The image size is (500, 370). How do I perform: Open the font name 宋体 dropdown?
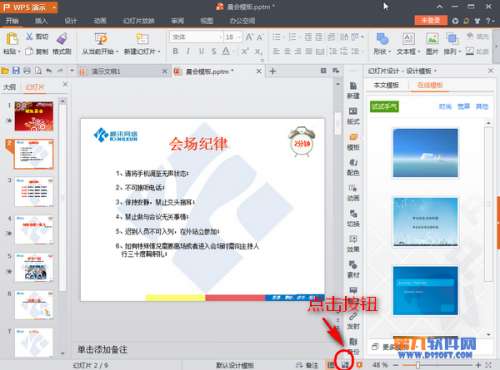pyautogui.click(x=220, y=37)
